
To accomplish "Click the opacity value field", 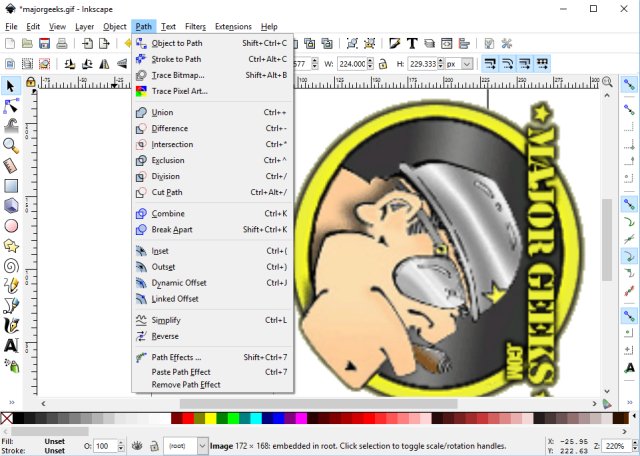I will pyautogui.click(x=105, y=446).
